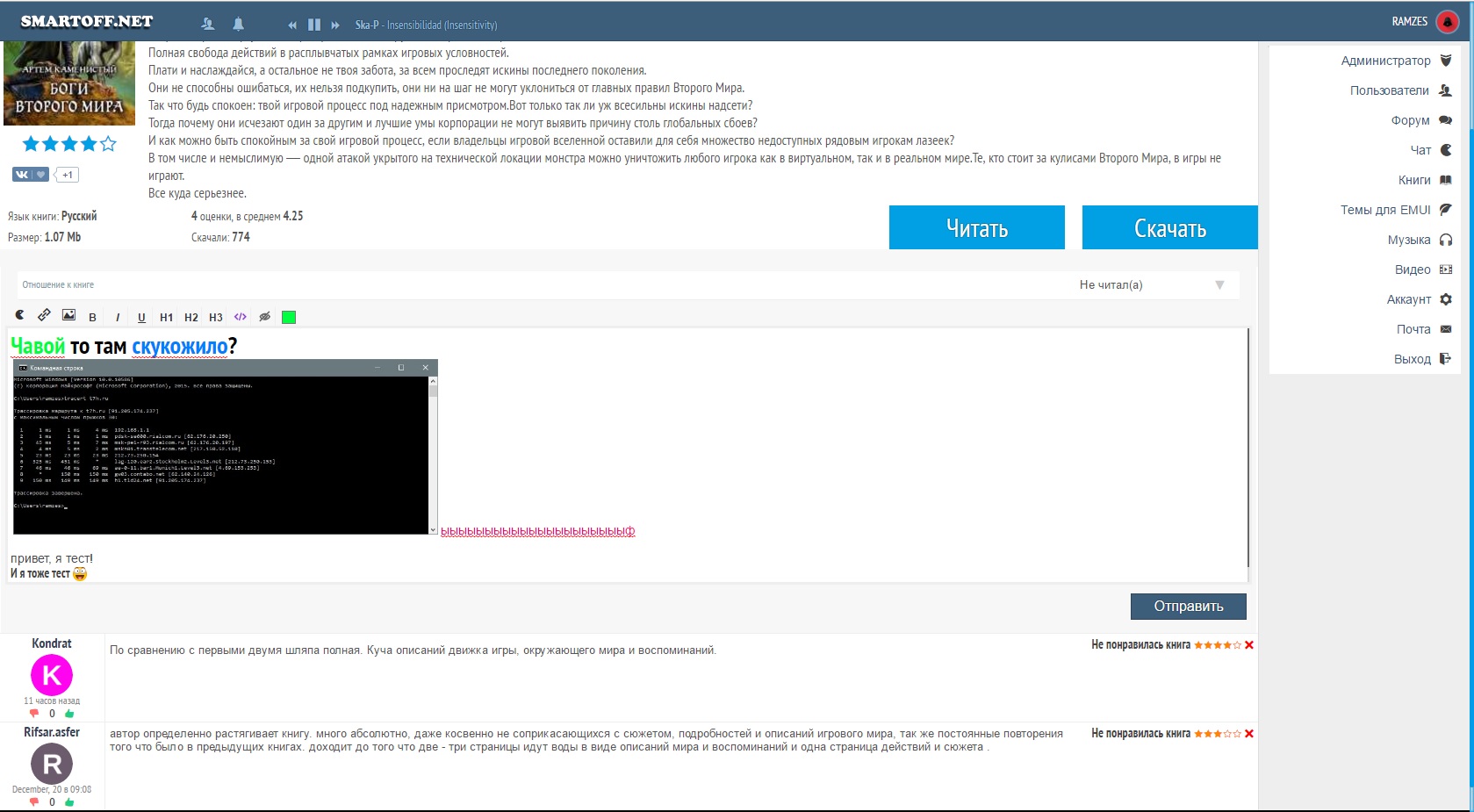
Task: Click the SMARTOFF.NET site logo
Action: [87, 21]
